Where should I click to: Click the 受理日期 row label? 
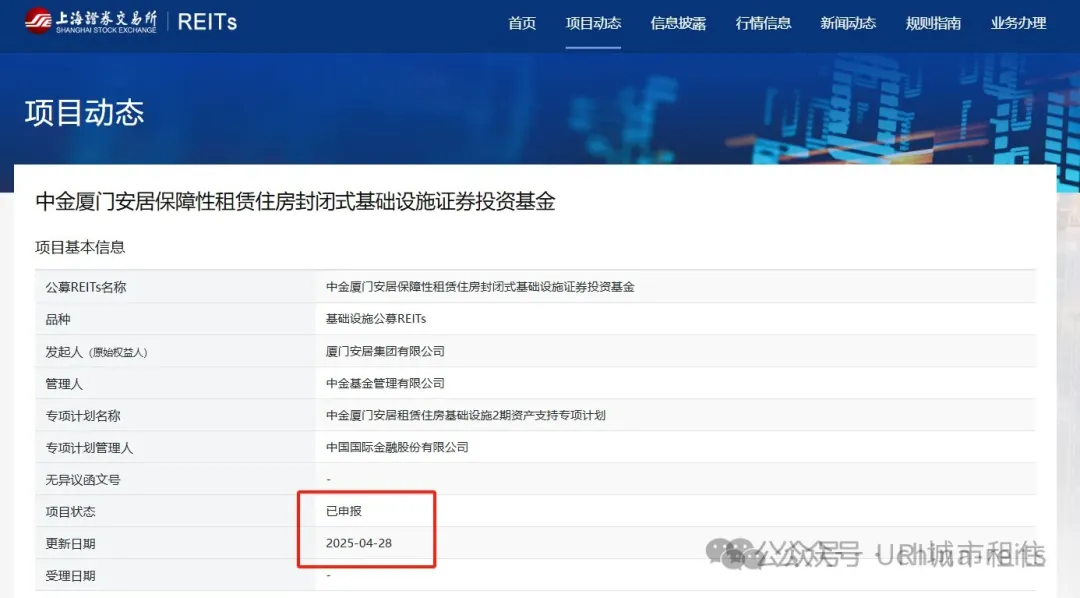[70, 575]
